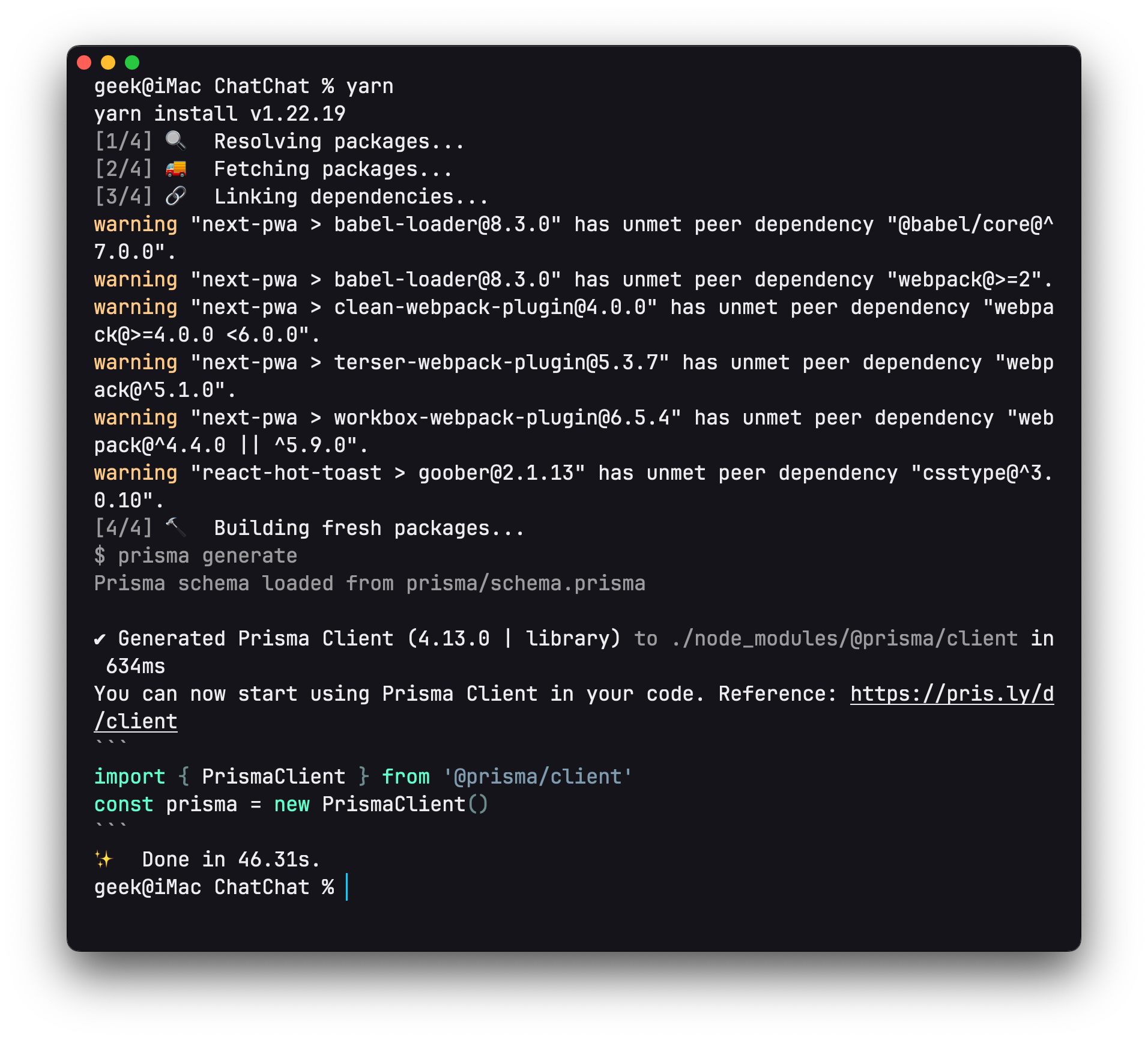The image size is (1148, 1040).
Task: Click the truck emoji beside Fetching packages
Action: tap(175, 169)
